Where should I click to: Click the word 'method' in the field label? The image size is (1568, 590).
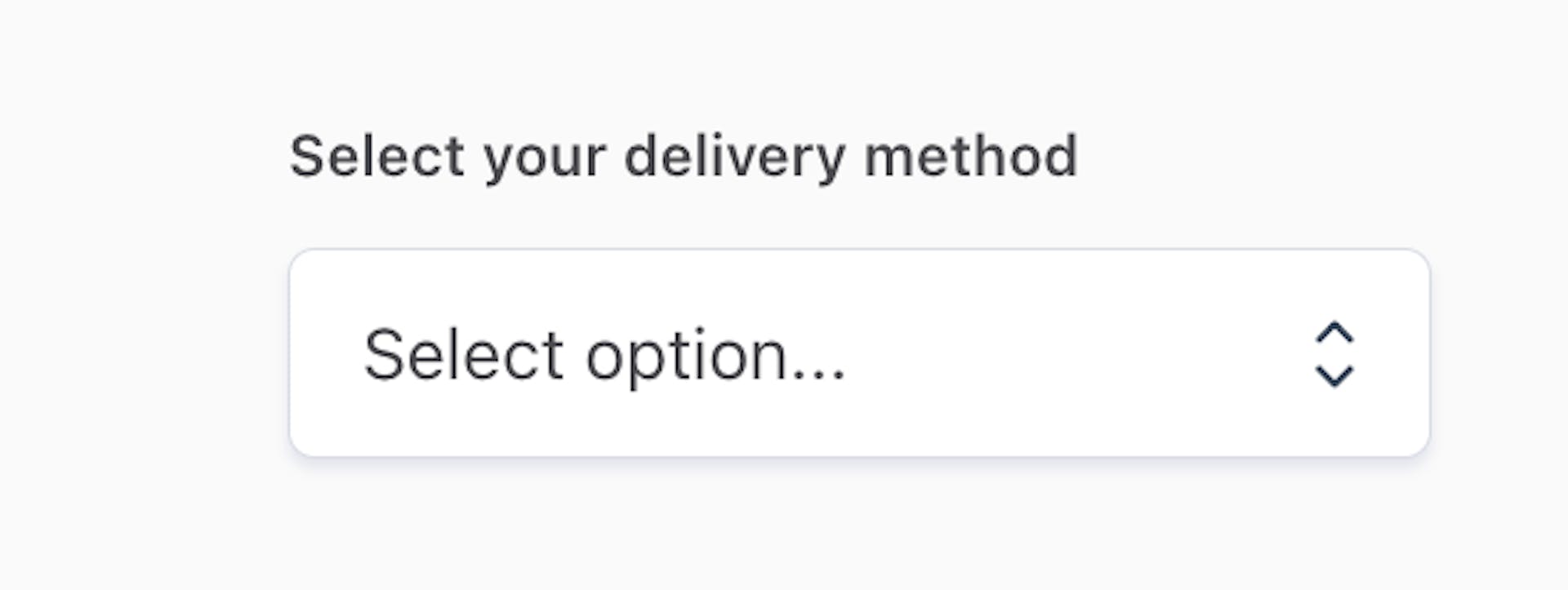click(x=971, y=156)
